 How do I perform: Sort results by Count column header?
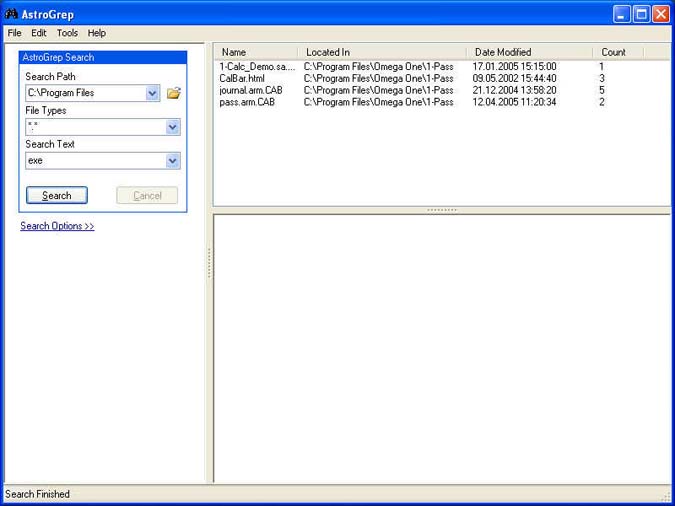click(614, 52)
